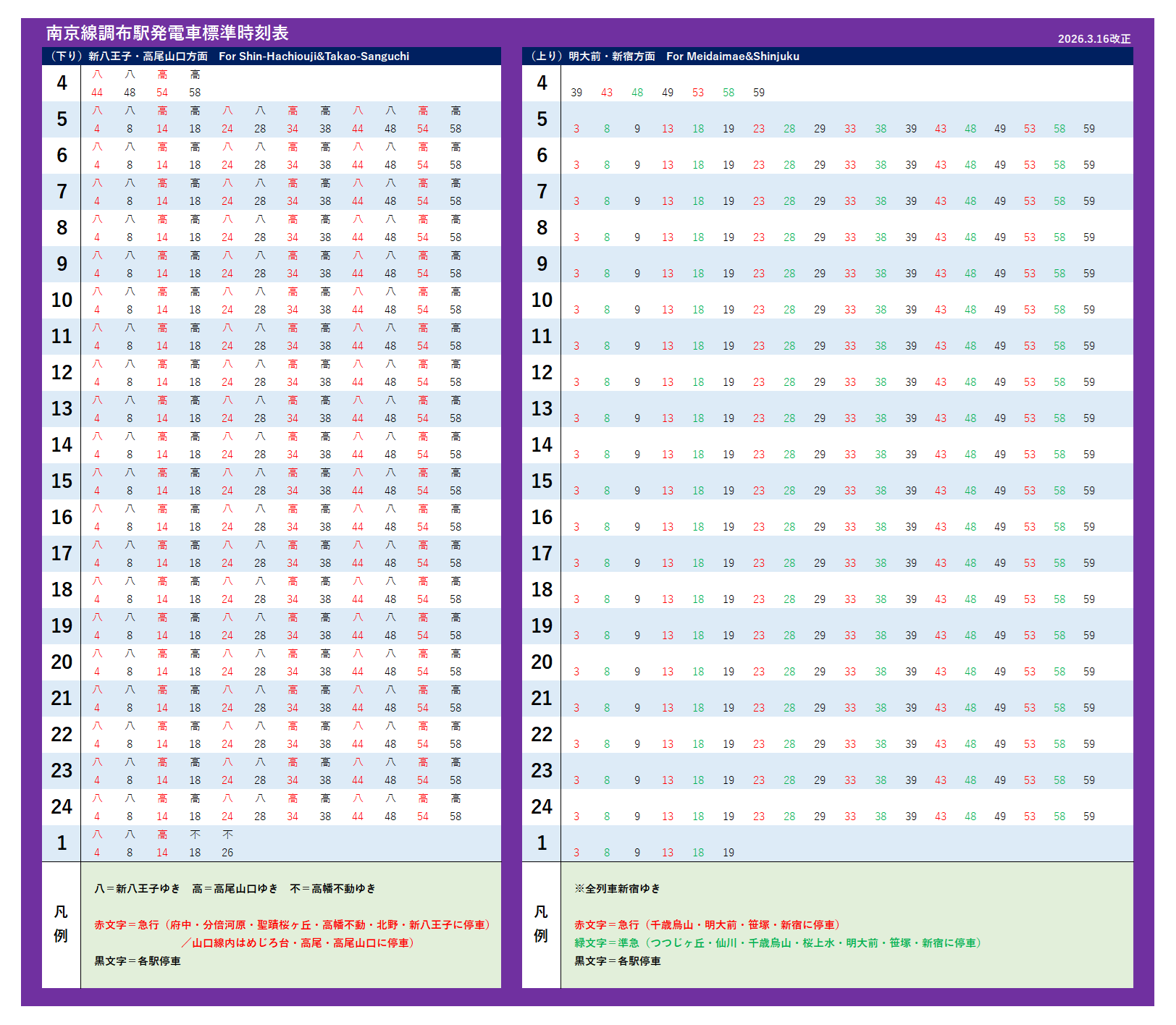The height and width of the screenshot is (1025, 1176).
Task: Click the 不 destination mark above minute 18
Action: [195, 835]
